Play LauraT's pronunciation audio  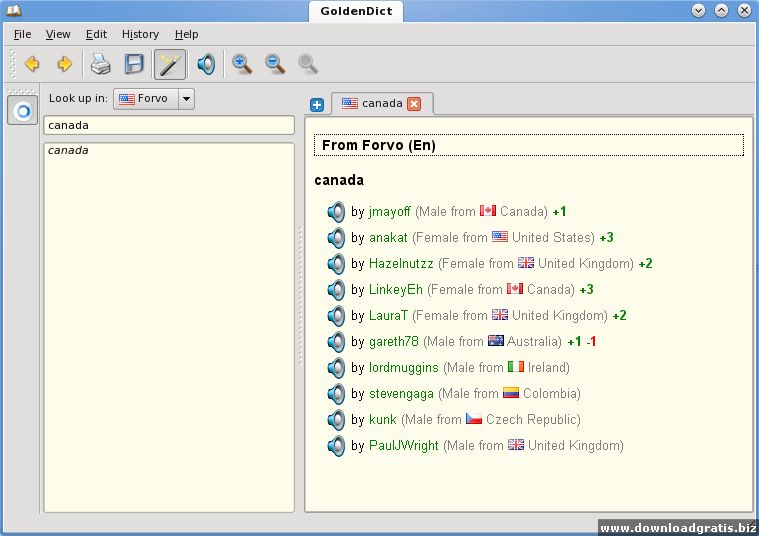point(336,316)
